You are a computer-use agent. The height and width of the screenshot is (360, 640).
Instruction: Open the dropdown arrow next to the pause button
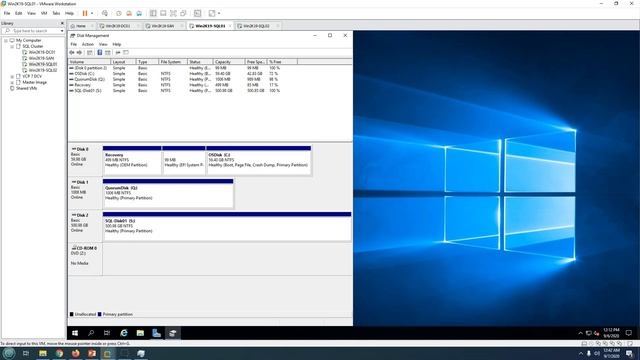point(92,13)
